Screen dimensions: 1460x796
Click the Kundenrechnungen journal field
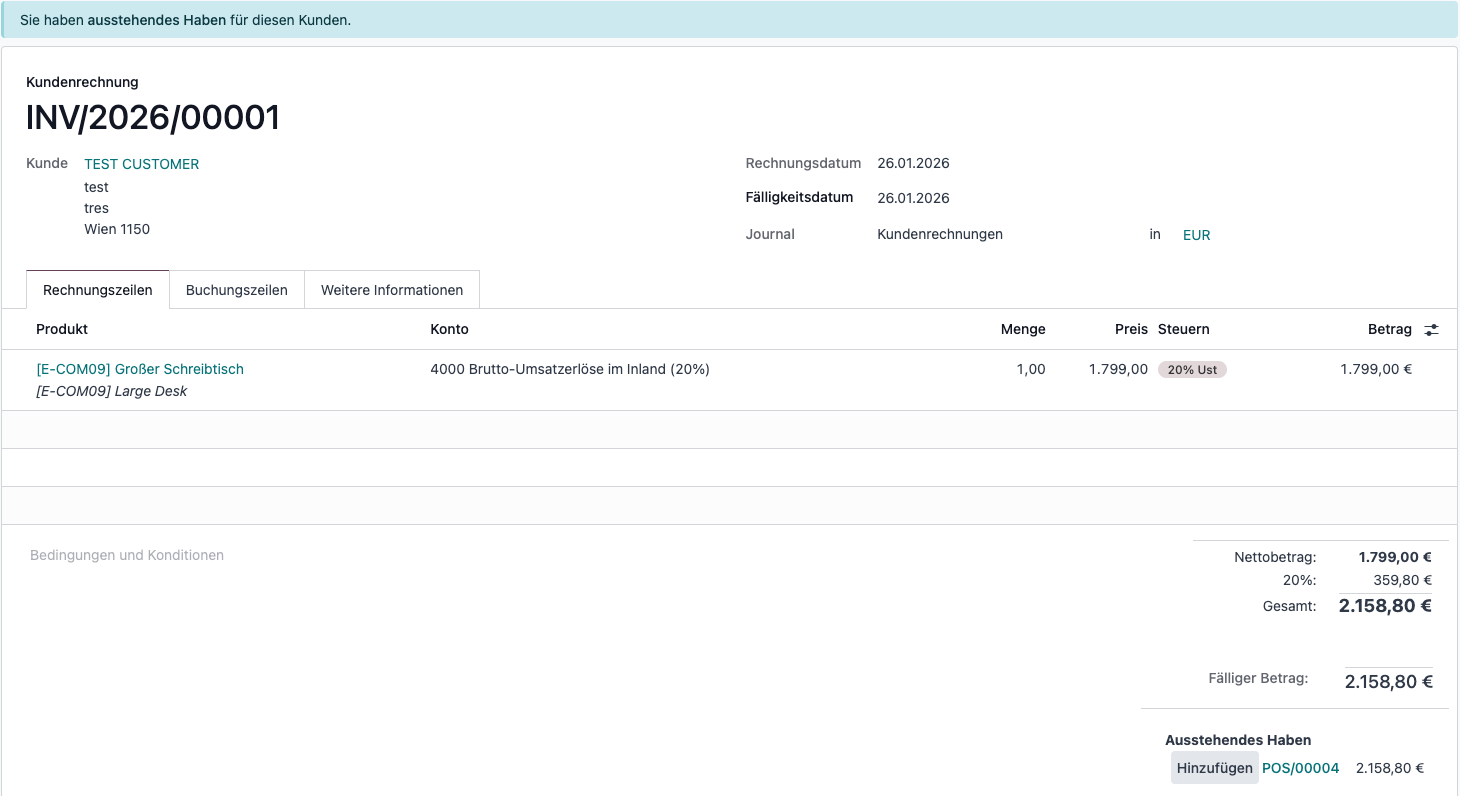[x=940, y=234]
